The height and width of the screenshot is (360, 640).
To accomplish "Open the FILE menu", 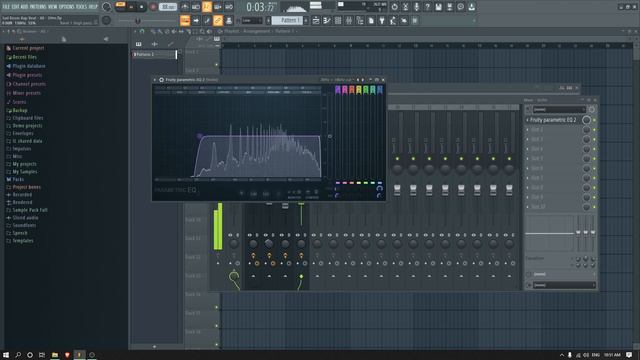I will (x=6, y=7).
